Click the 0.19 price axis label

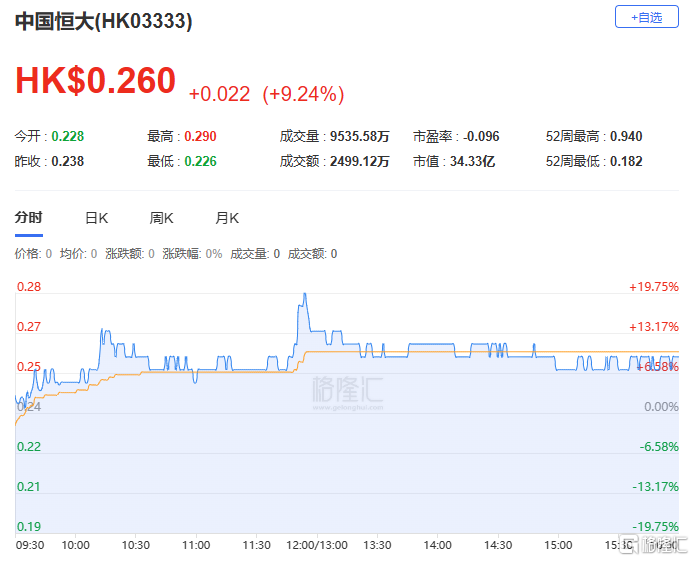point(29,526)
